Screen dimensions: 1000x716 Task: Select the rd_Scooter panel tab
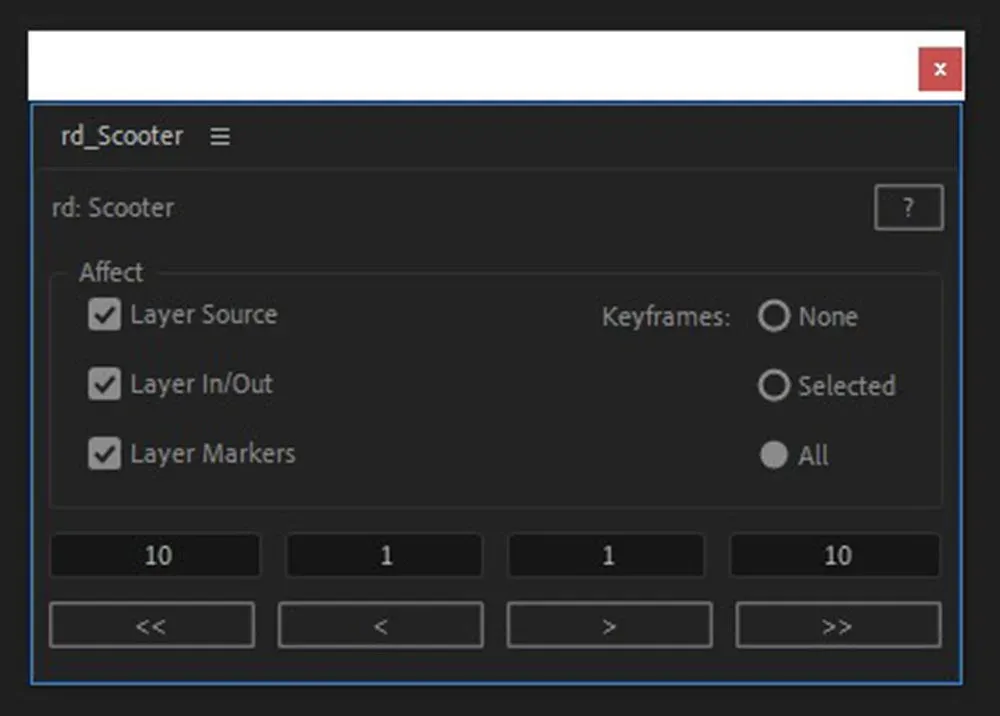tap(122, 136)
